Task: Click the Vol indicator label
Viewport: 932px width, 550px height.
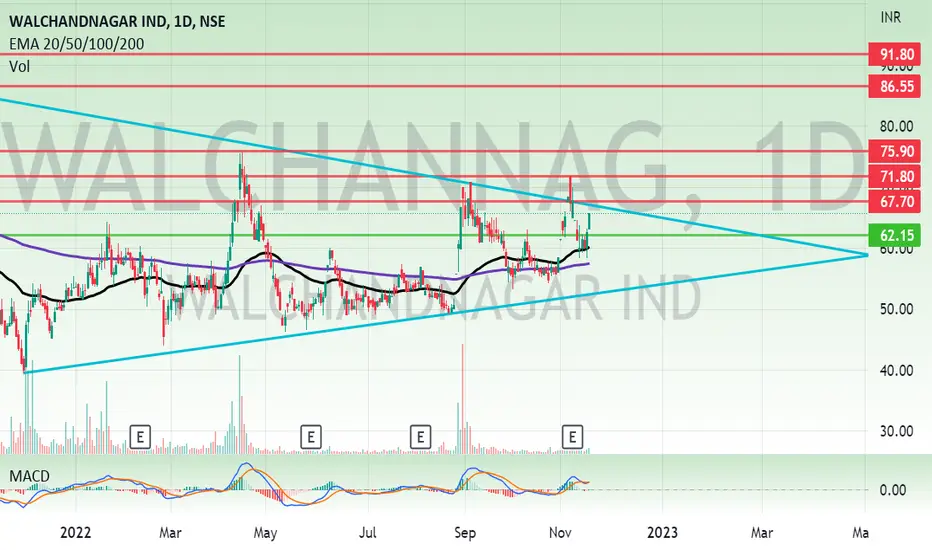Action: pos(19,67)
